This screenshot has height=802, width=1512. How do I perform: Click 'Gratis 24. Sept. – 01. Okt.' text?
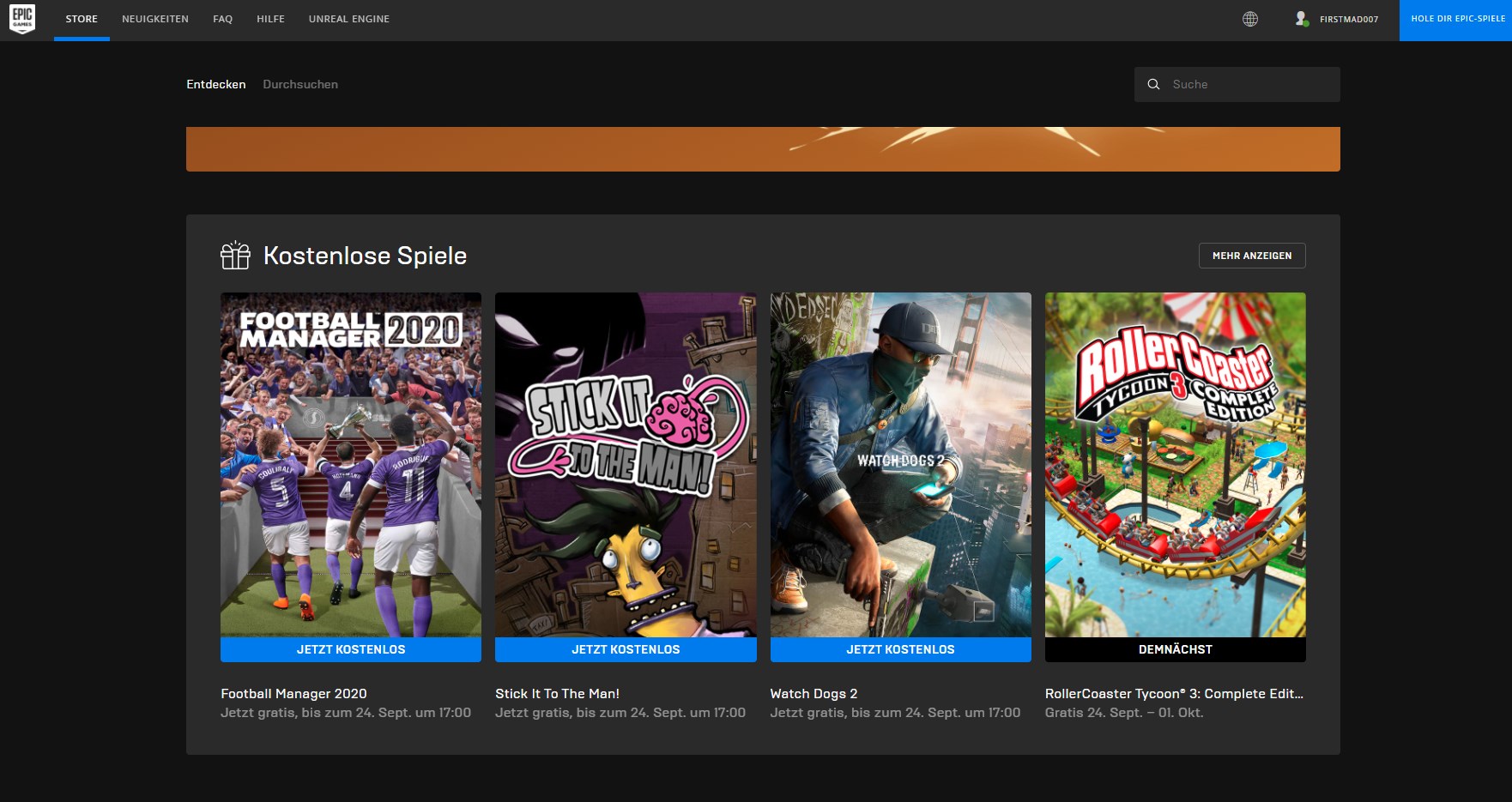point(1124,713)
